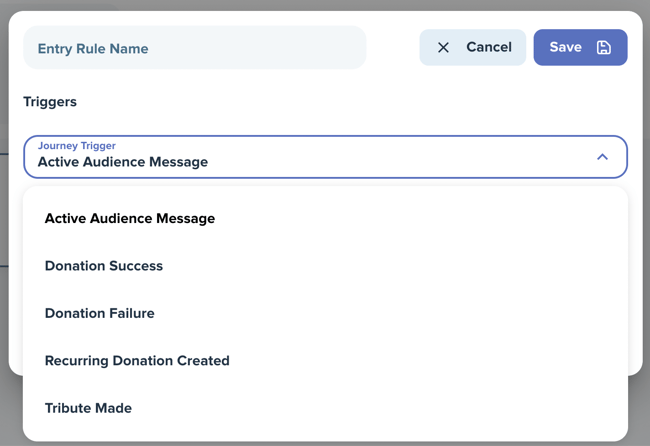650x446 pixels.
Task: Click blank dialog area right of Triggers heading
Action: pos(352,102)
